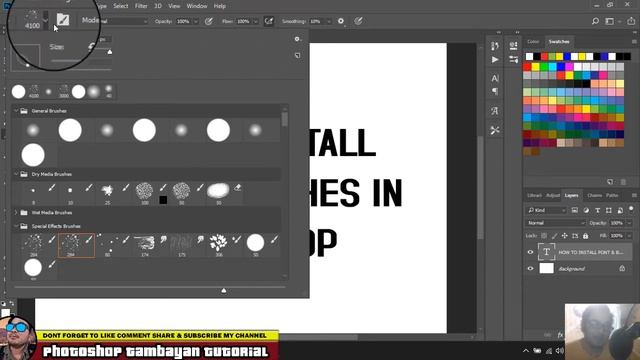Create new swatch icon
The height and width of the screenshot is (360, 640).
click(x=610, y=182)
